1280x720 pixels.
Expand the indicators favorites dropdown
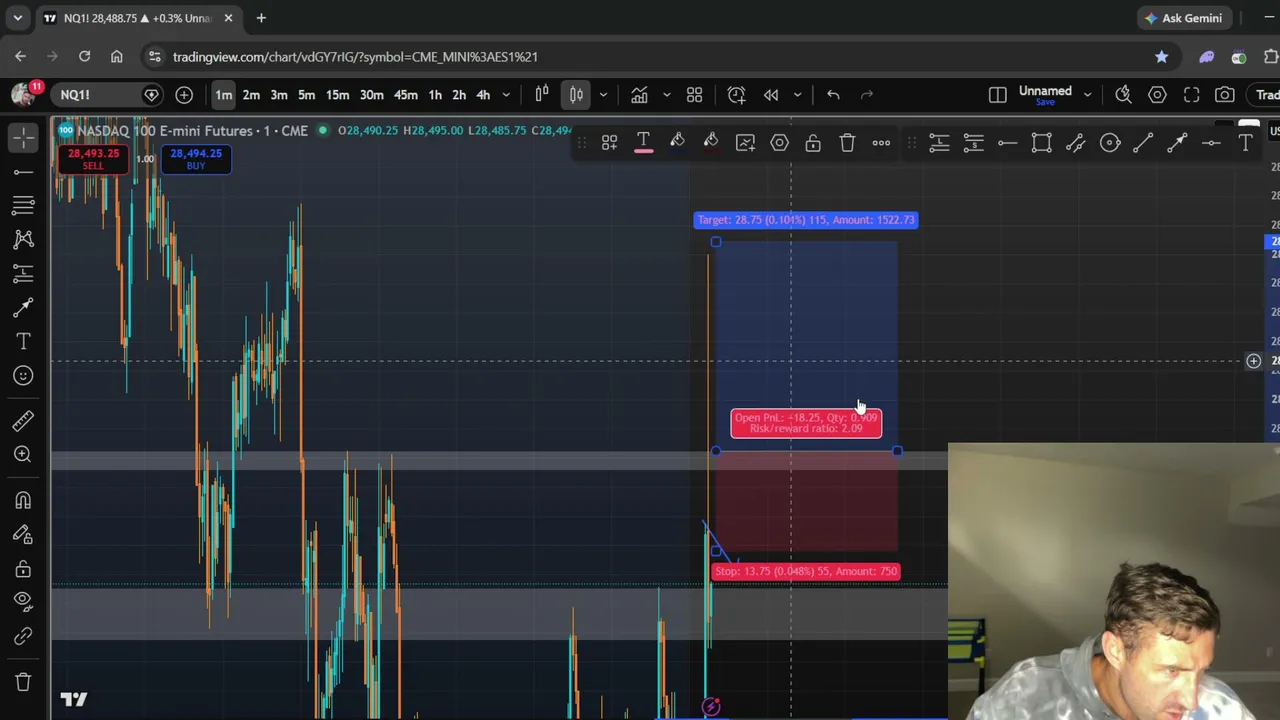tap(666, 95)
